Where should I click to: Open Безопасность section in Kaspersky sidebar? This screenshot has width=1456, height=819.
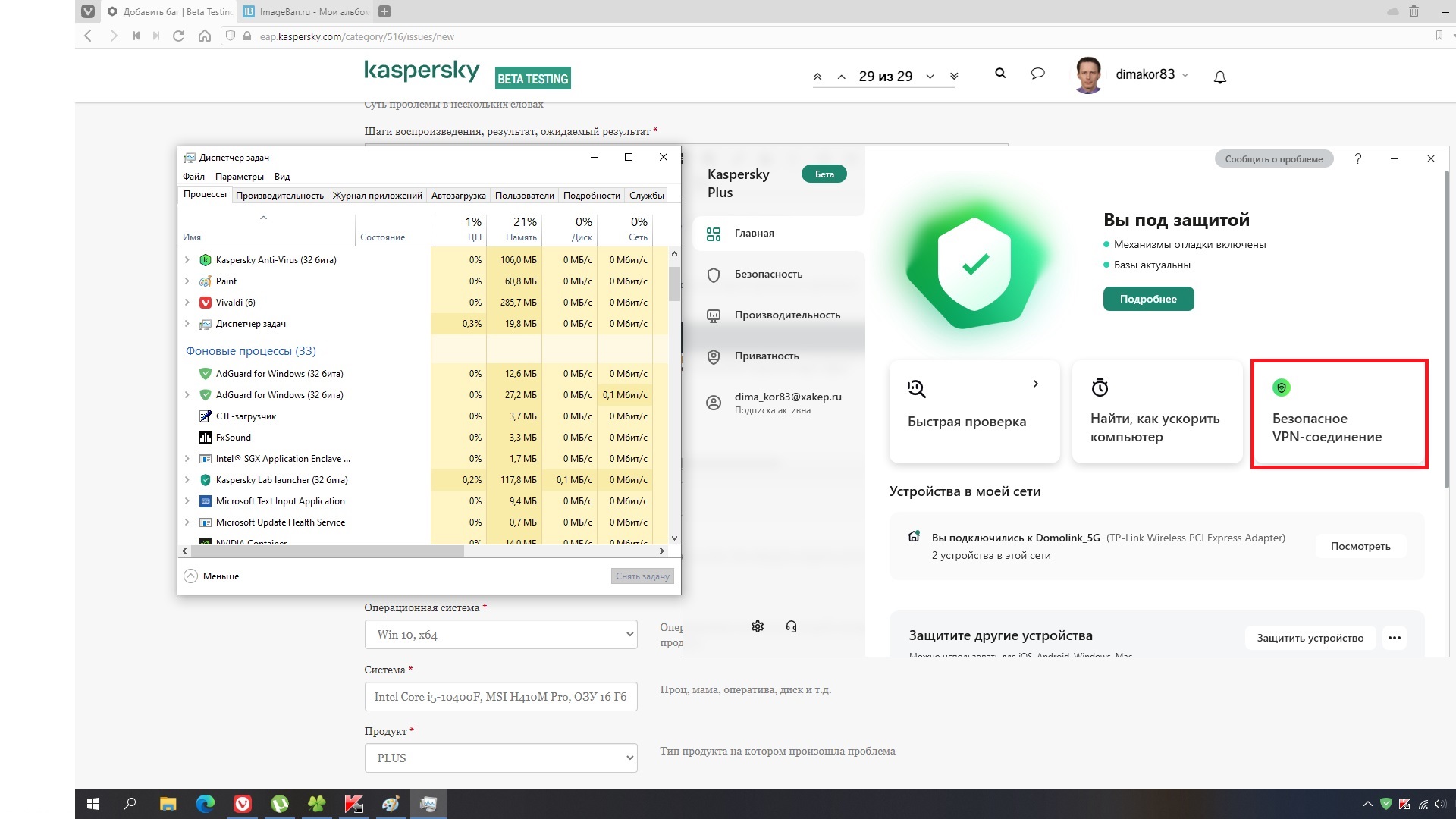(x=768, y=274)
